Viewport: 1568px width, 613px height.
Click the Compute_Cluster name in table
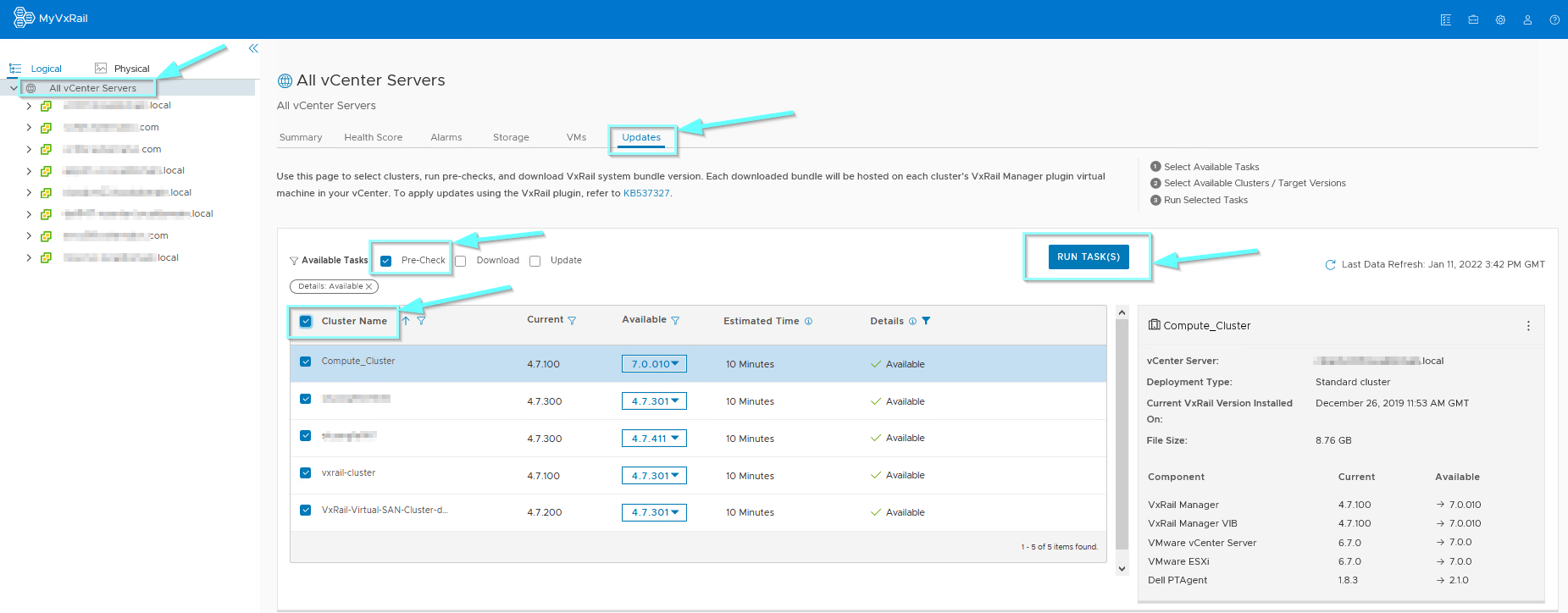[358, 362]
